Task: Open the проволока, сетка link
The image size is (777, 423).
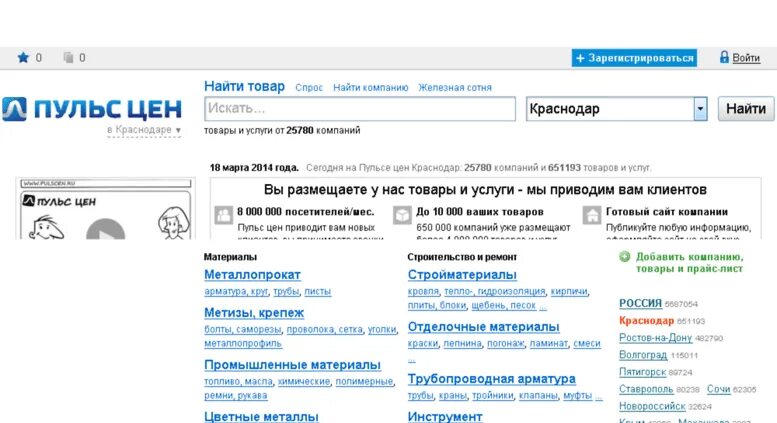Action: pos(325,329)
